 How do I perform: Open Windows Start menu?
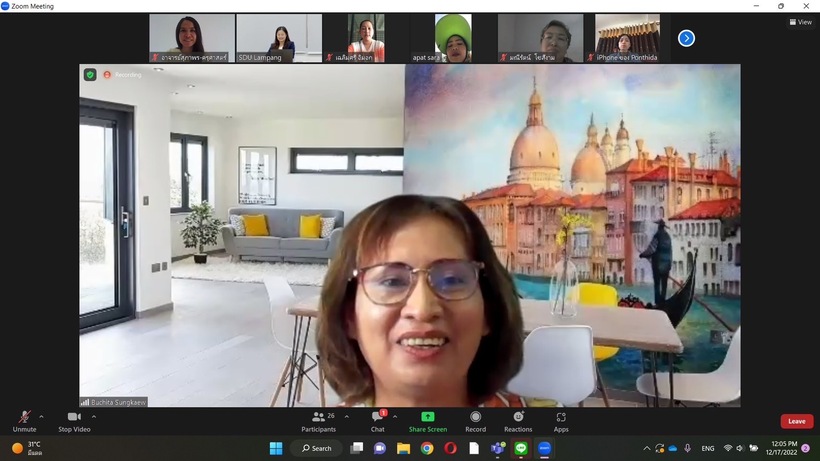pyautogui.click(x=276, y=448)
